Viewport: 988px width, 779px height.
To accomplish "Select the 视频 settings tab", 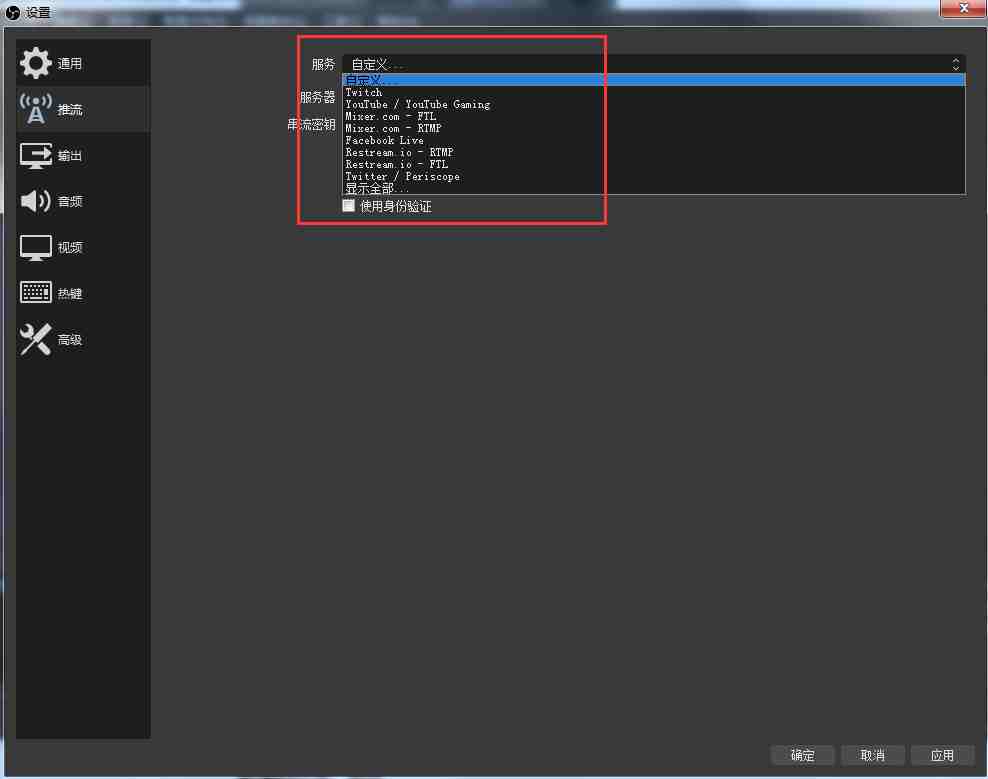I will click(83, 248).
